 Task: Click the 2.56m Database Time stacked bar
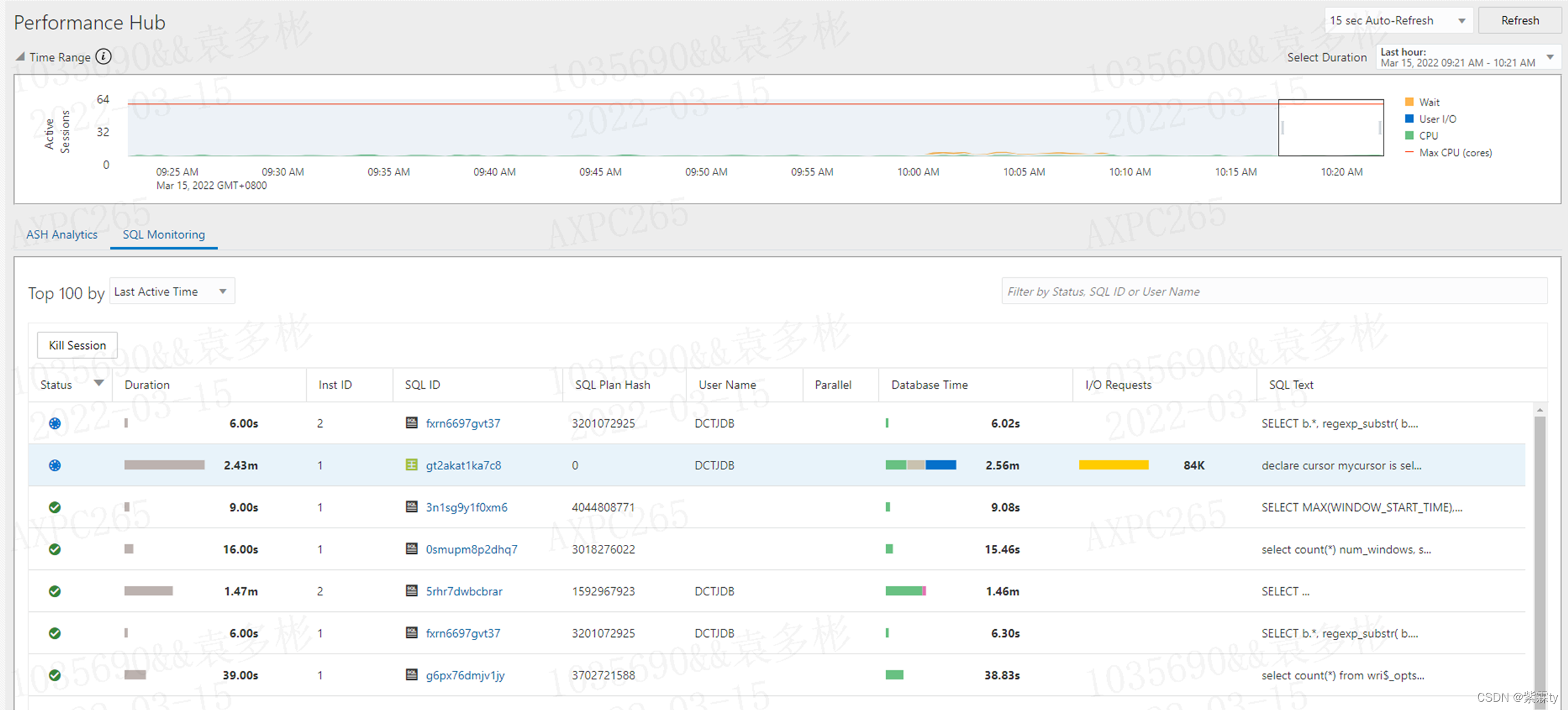pos(921,465)
